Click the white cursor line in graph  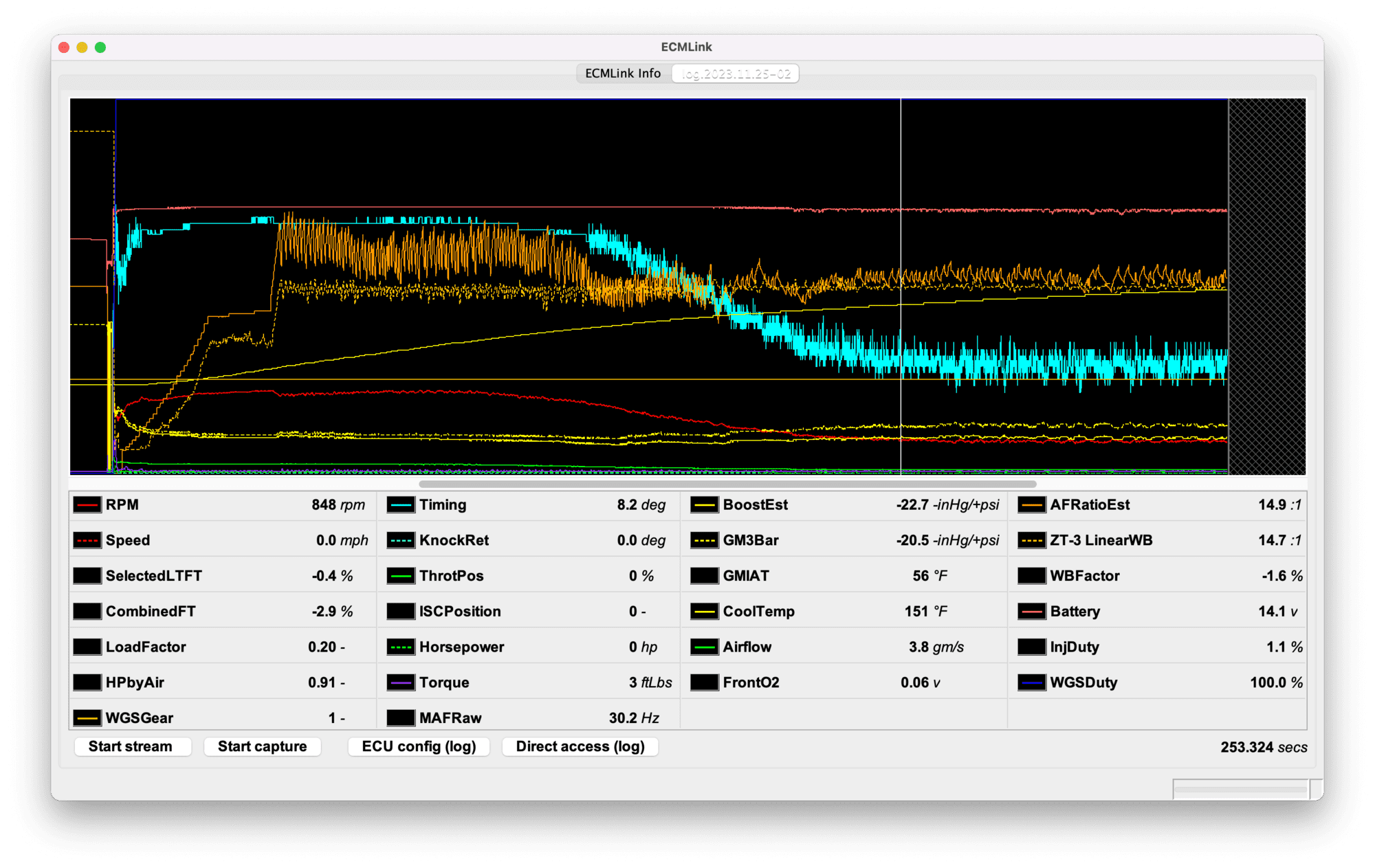click(901, 287)
